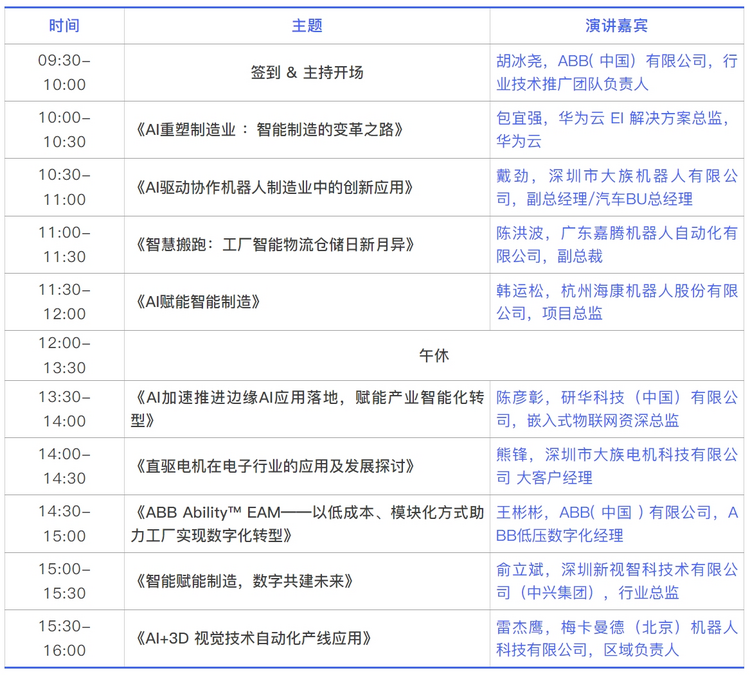Click topic AI驱动协作机器人制造业中的创新应用
Image resolution: width=750 pixels, height=675 pixels.
pos(273,187)
